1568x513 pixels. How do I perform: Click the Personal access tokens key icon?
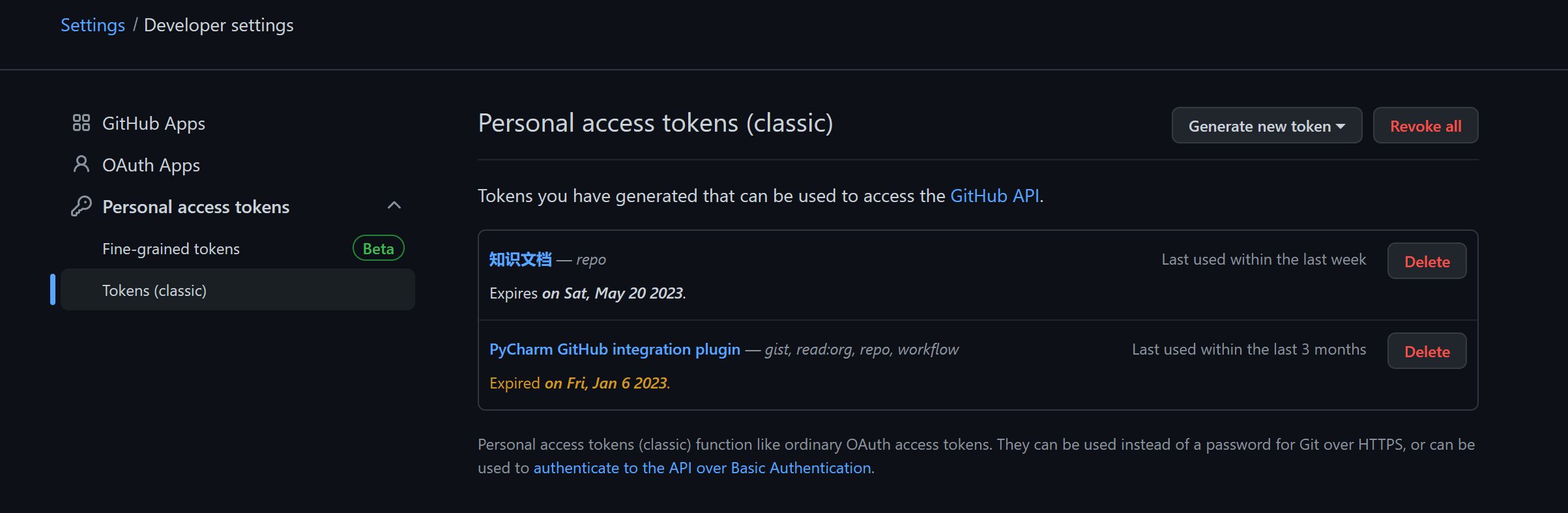(x=81, y=206)
